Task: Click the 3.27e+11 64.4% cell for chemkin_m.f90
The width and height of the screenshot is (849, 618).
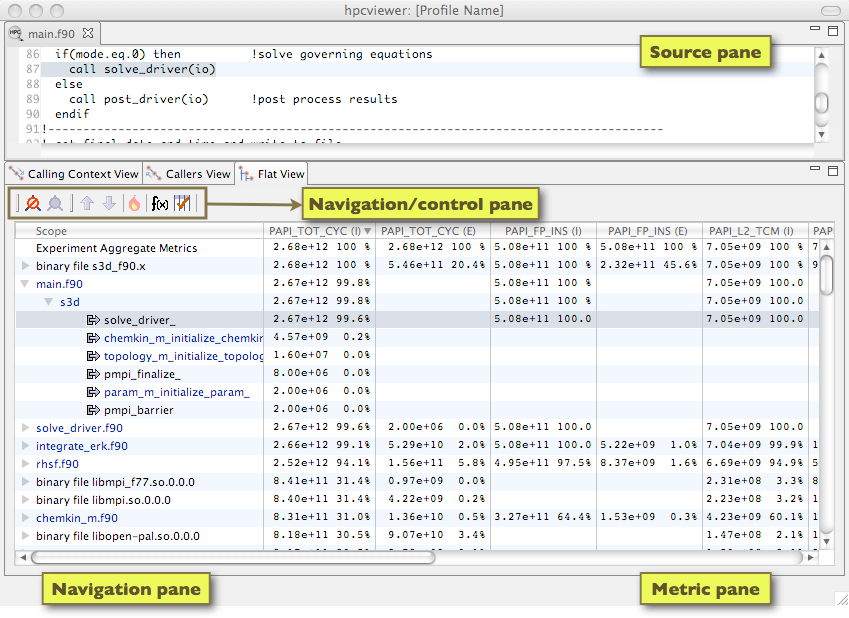Action: coord(542,517)
